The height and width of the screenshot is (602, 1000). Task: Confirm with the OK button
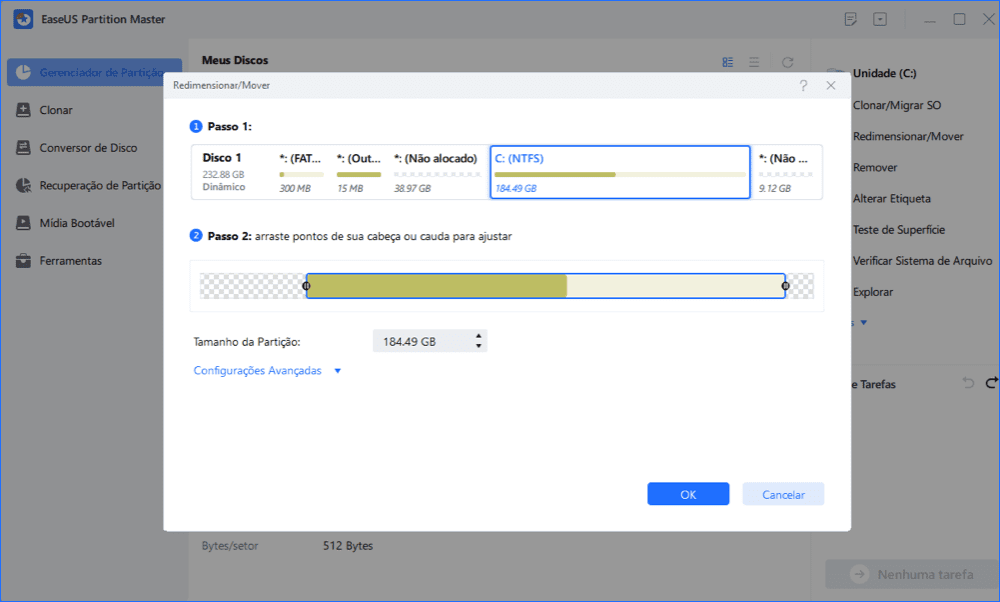tap(688, 494)
